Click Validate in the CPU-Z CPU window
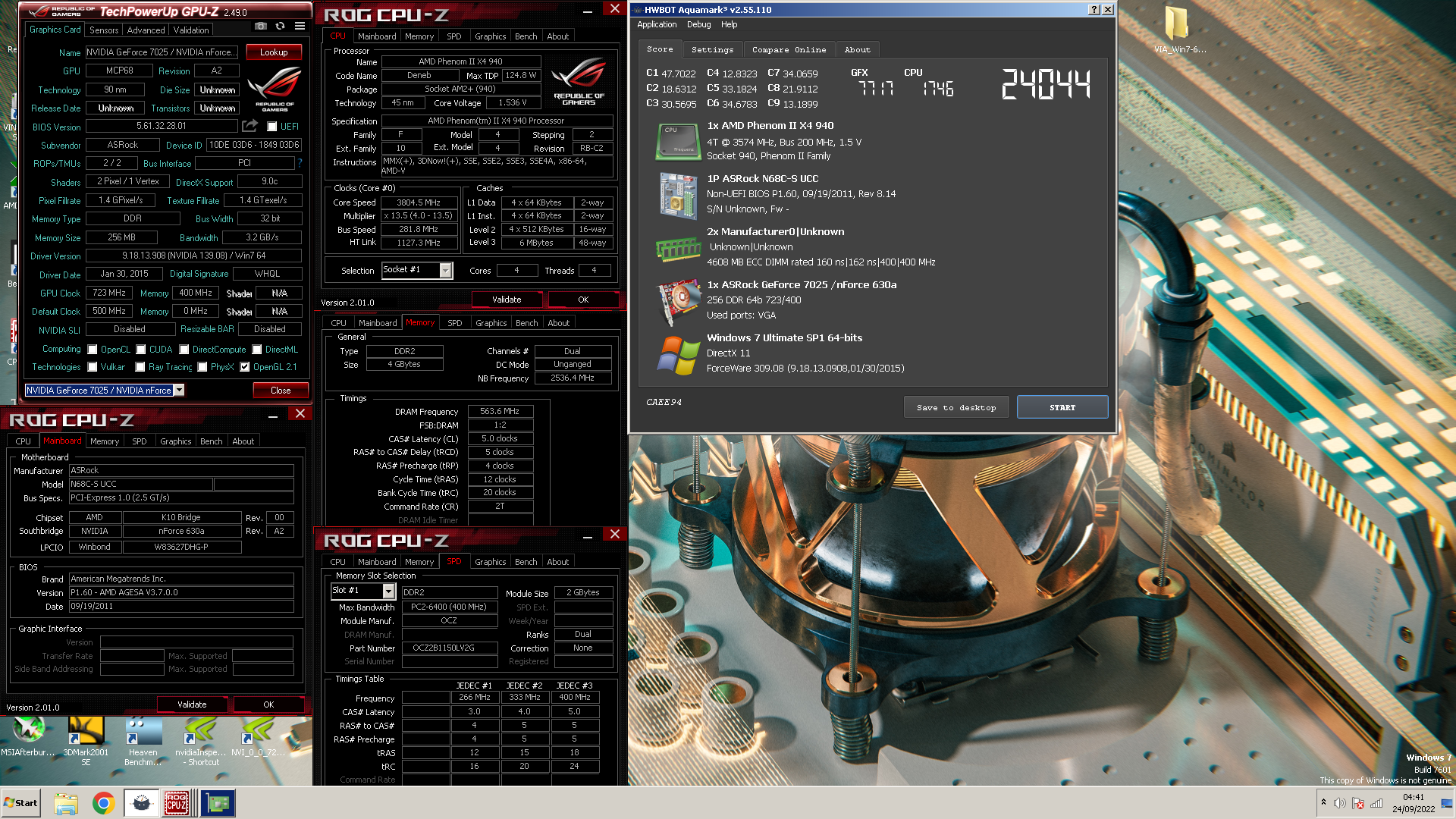Image resolution: width=1456 pixels, height=819 pixels. tap(507, 300)
